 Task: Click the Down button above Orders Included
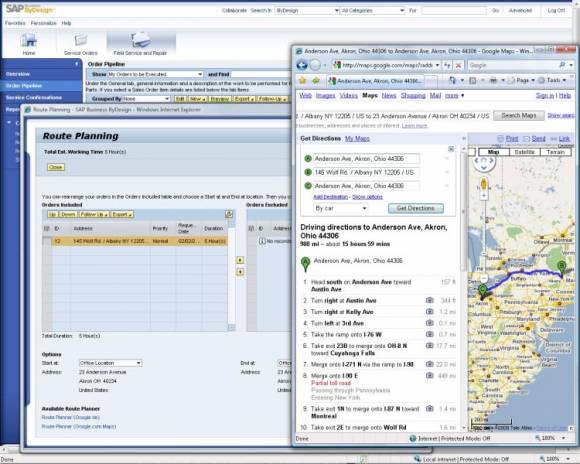pos(68,214)
